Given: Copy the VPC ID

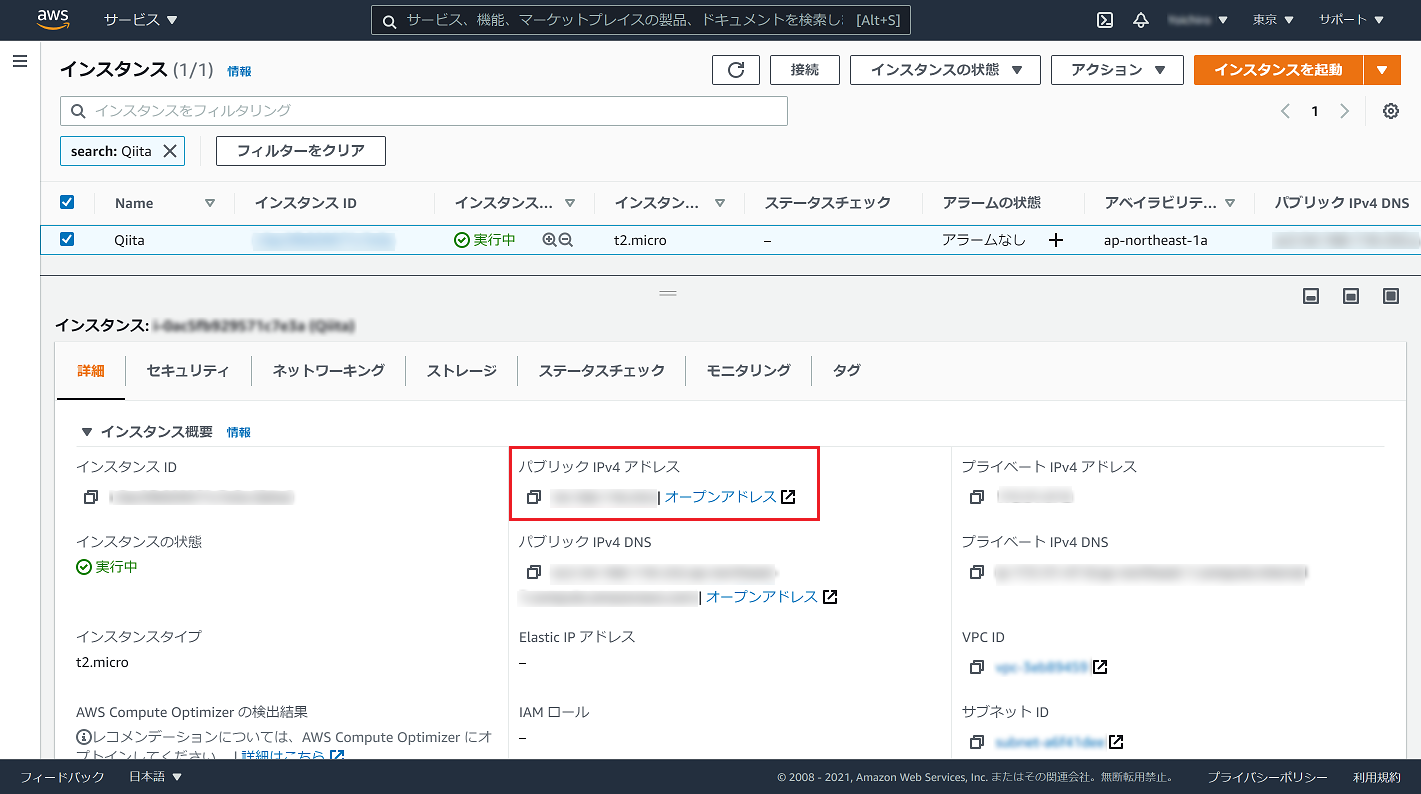Looking at the screenshot, I should (x=977, y=667).
